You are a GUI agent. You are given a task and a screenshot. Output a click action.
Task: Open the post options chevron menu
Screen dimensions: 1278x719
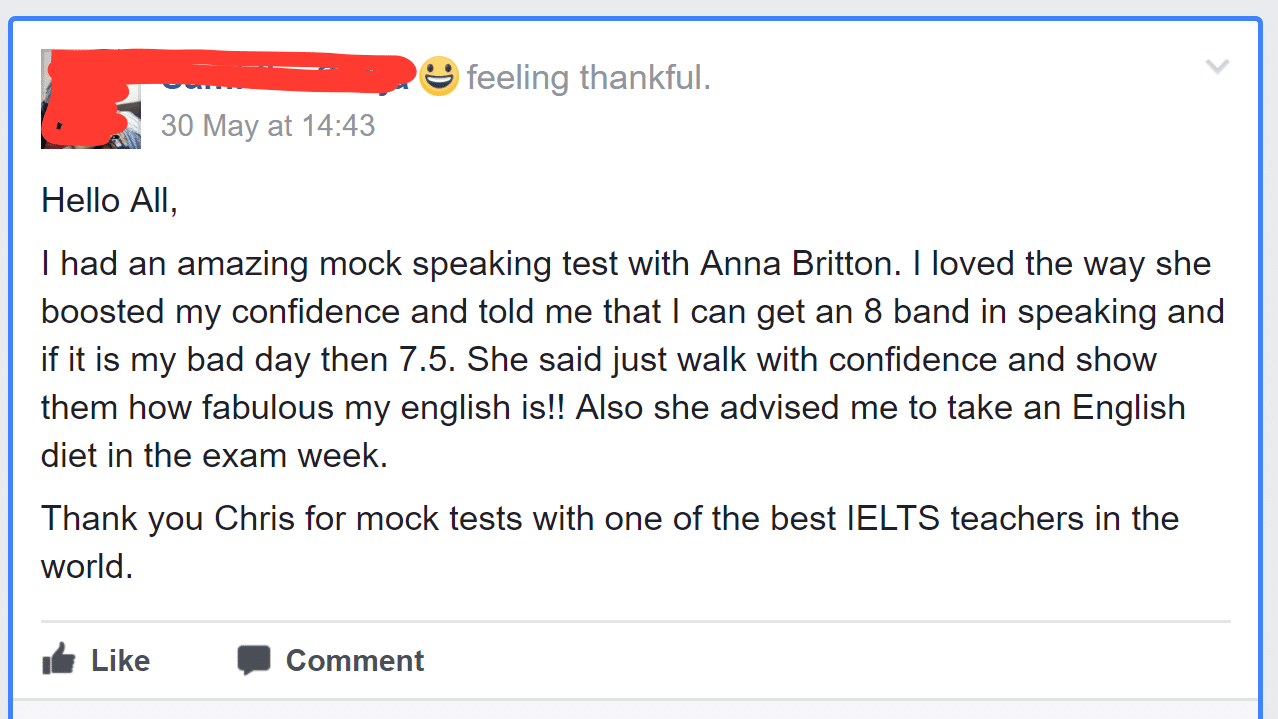pos(1217,67)
